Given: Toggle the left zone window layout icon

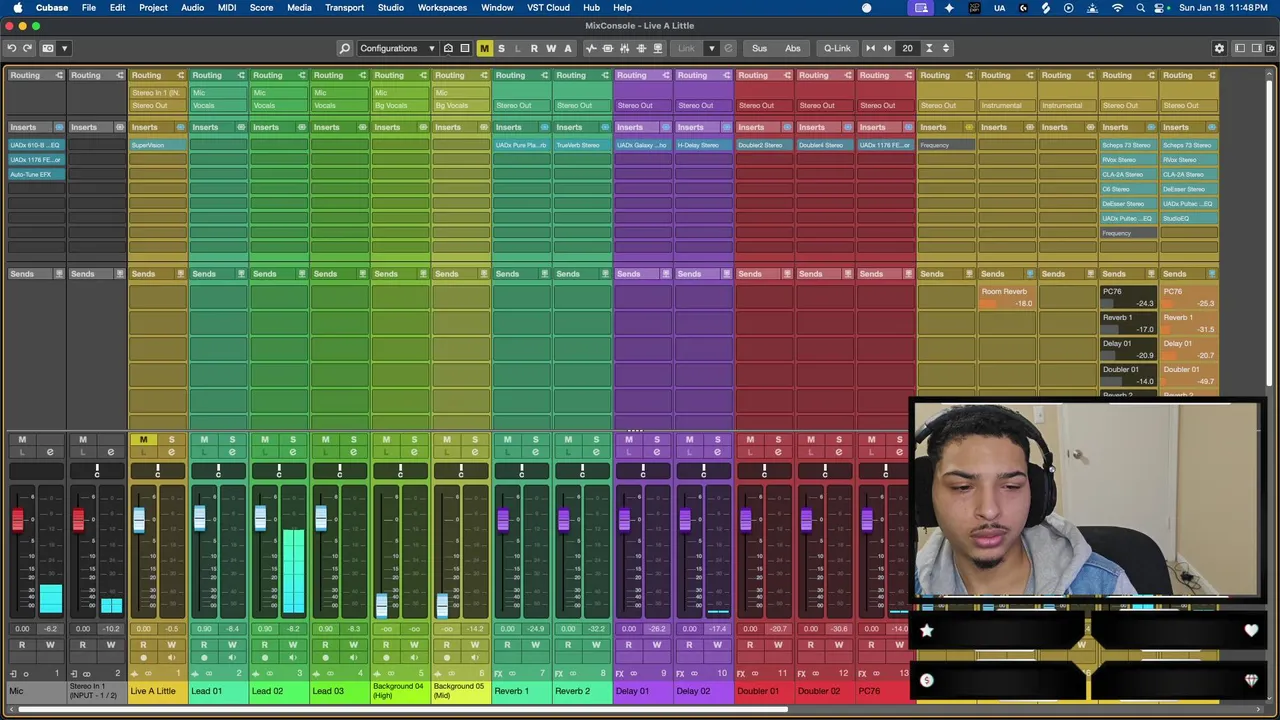Looking at the screenshot, I should [x=1240, y=48].
